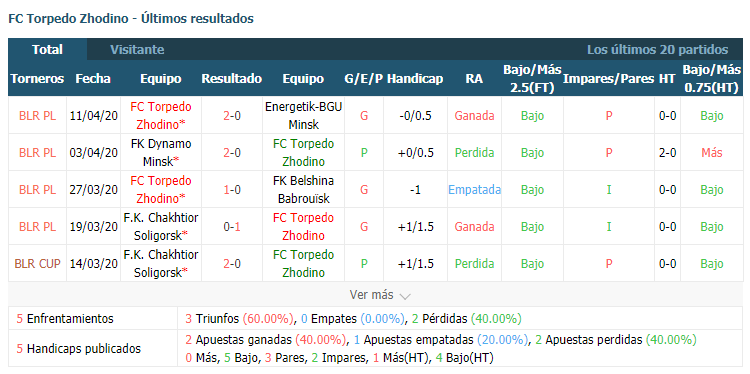Open FK Belshina Babrouïsk team link

[x=304, y=189]
